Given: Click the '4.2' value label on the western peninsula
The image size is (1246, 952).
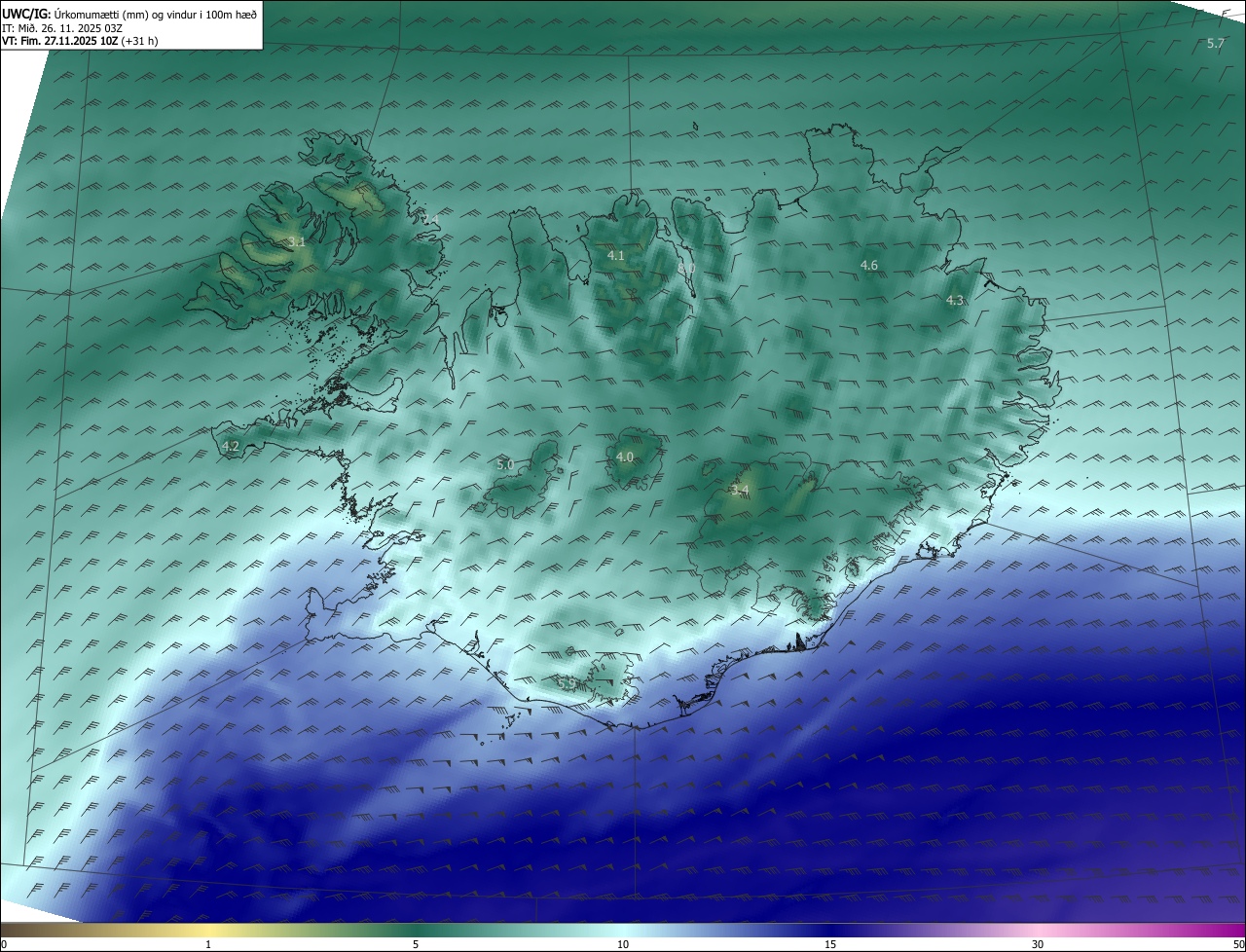Looking at the screenshot, I should click(231, 447).
